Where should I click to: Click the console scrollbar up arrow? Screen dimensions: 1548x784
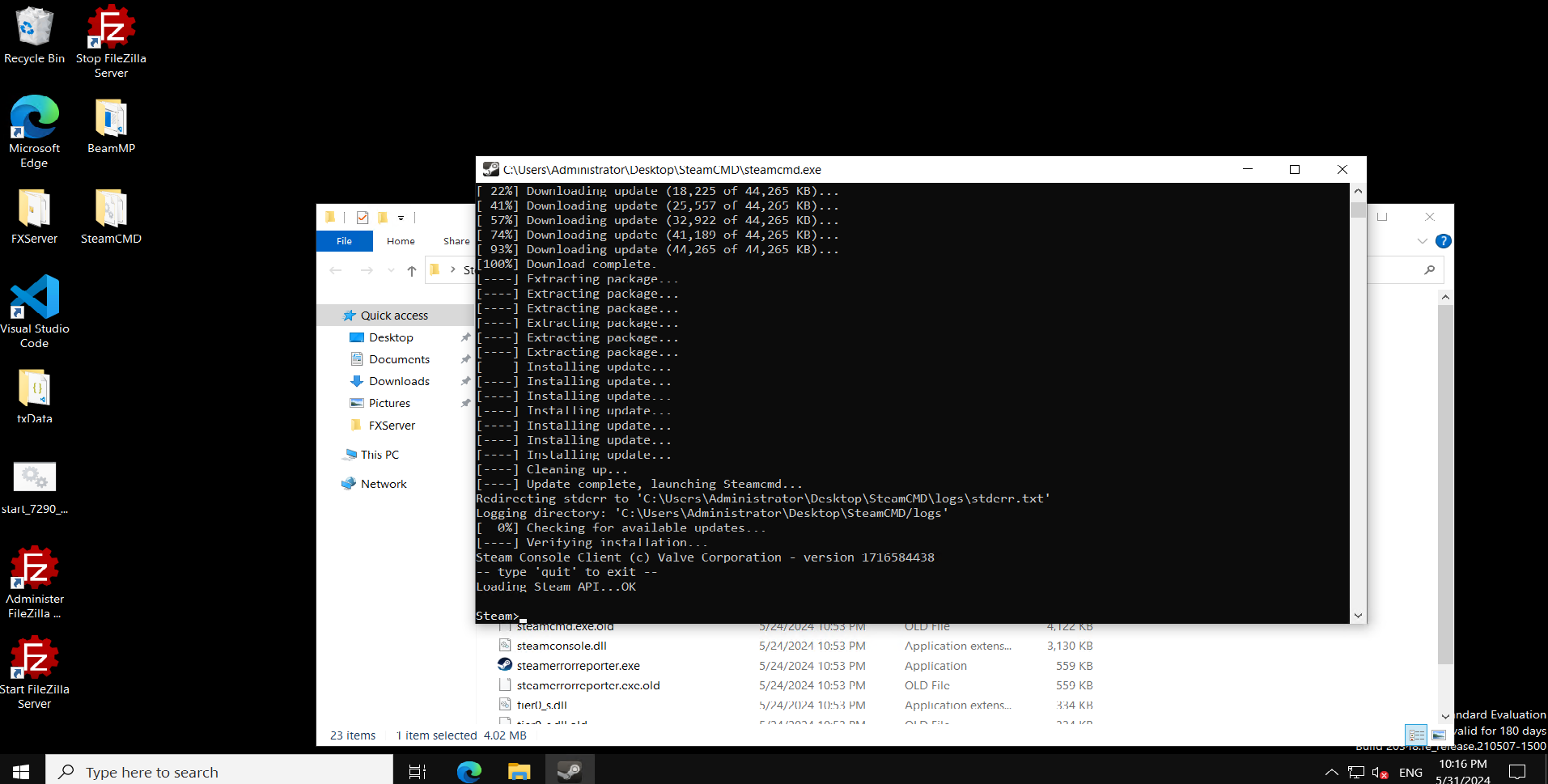click(1358, 191)
